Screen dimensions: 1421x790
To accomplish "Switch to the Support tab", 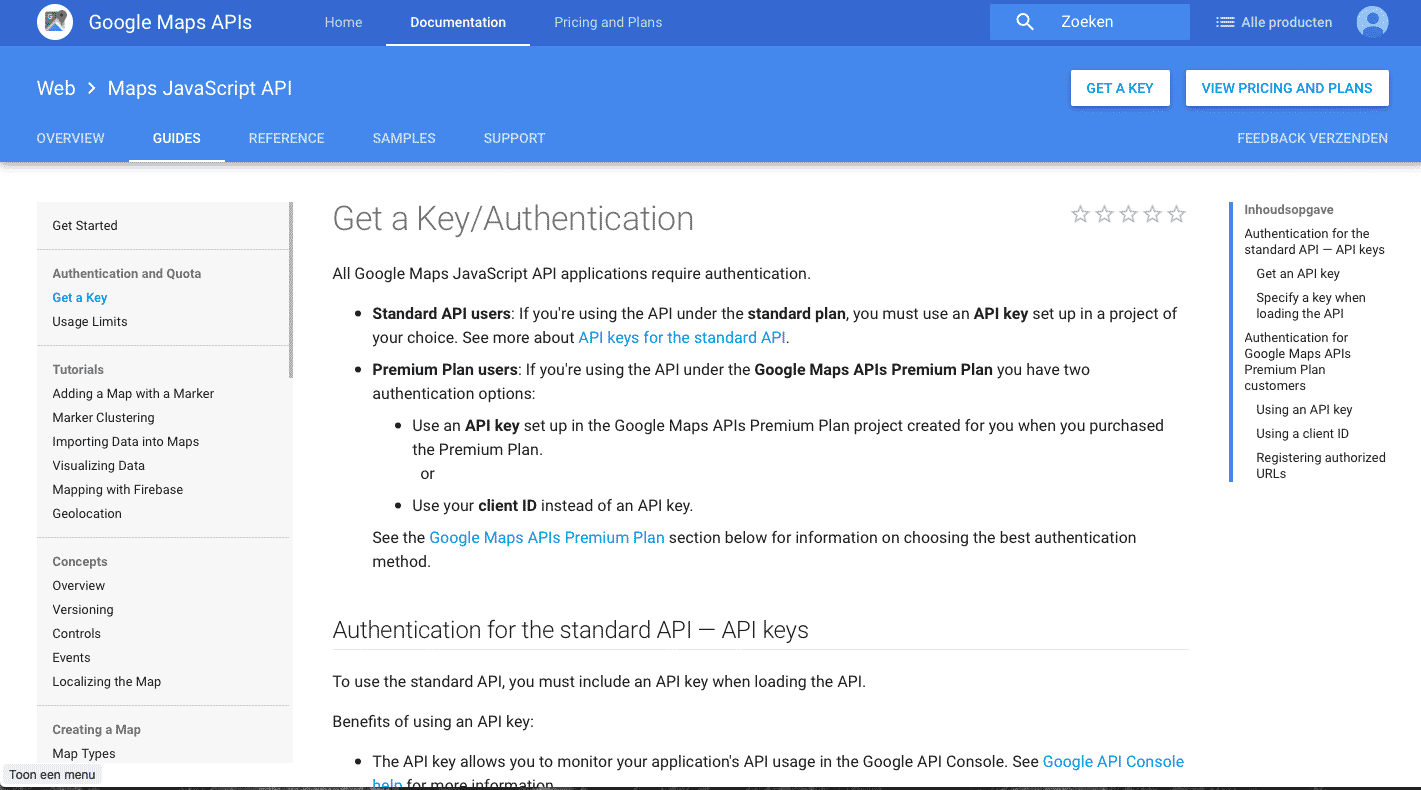I will click(x=514, y=138).
